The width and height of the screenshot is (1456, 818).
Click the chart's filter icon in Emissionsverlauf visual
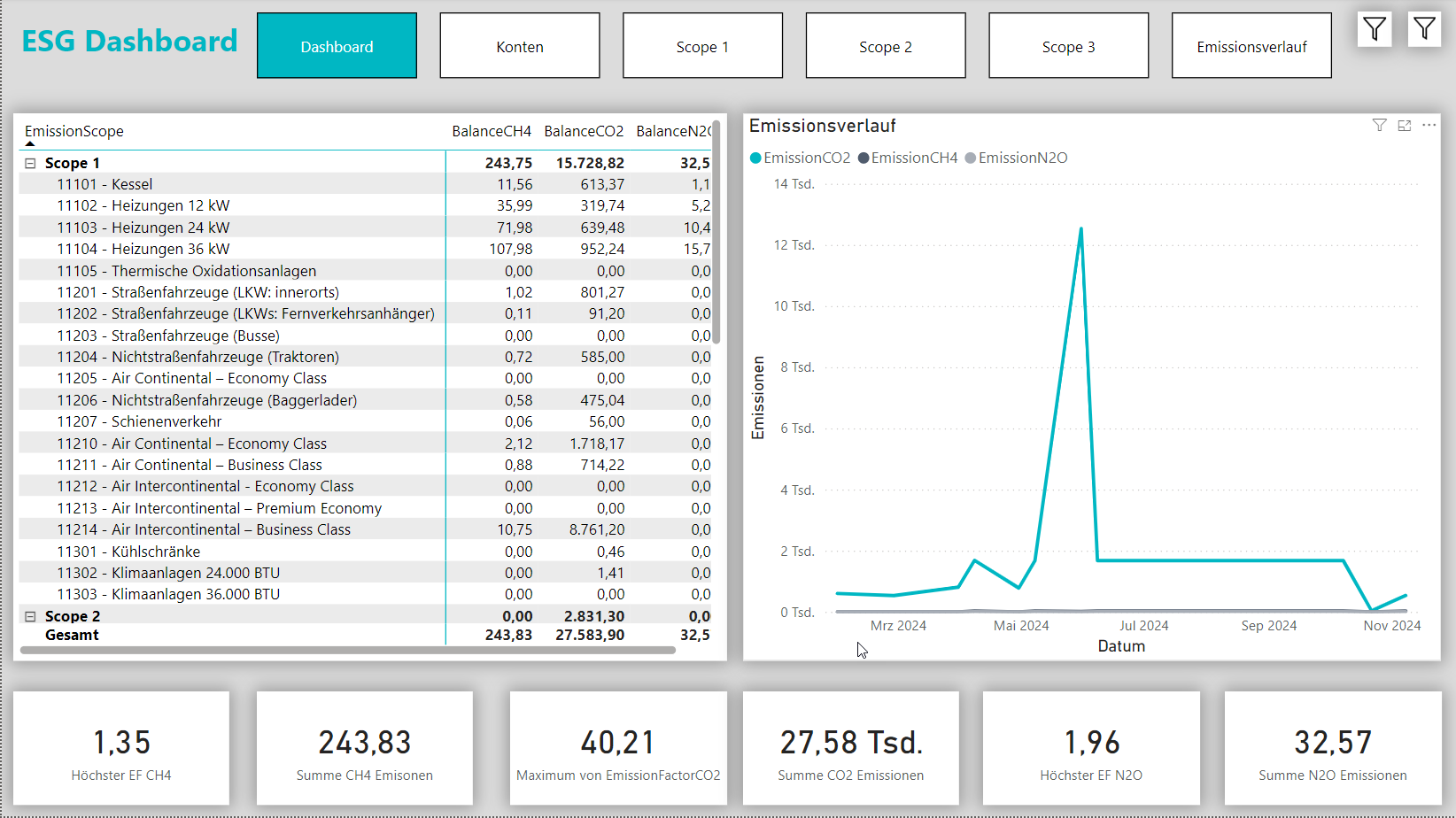(1379, 126)
